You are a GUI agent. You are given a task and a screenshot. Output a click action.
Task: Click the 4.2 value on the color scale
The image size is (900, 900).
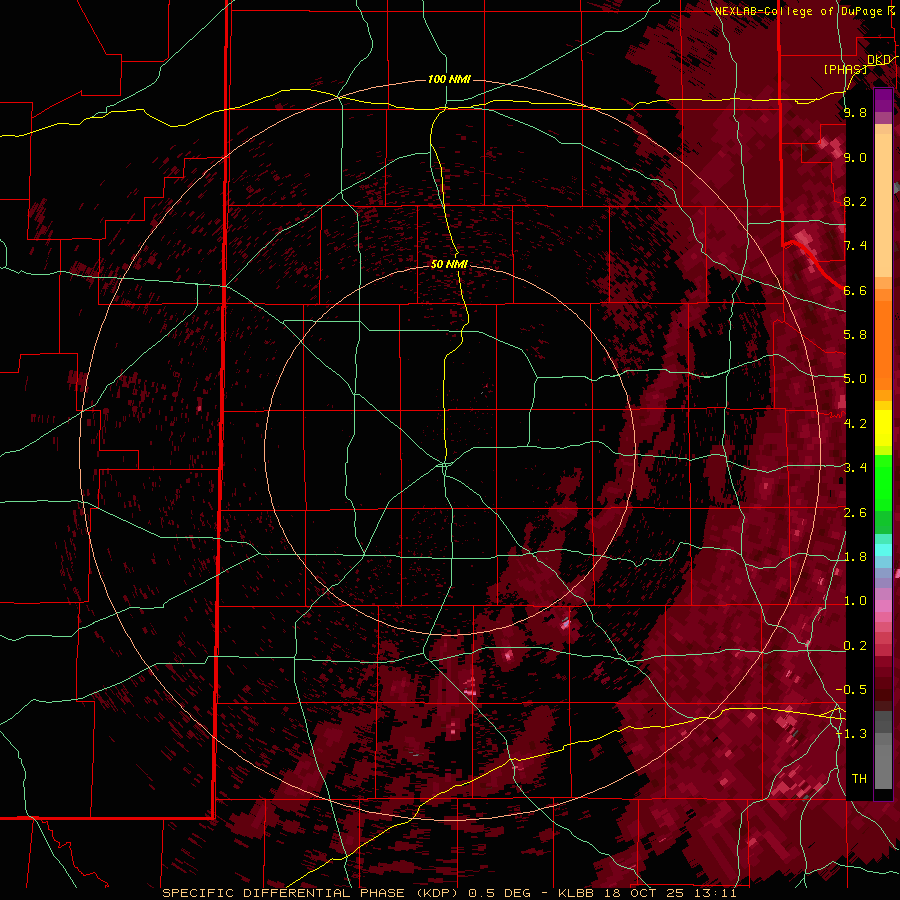click(855, 424)
